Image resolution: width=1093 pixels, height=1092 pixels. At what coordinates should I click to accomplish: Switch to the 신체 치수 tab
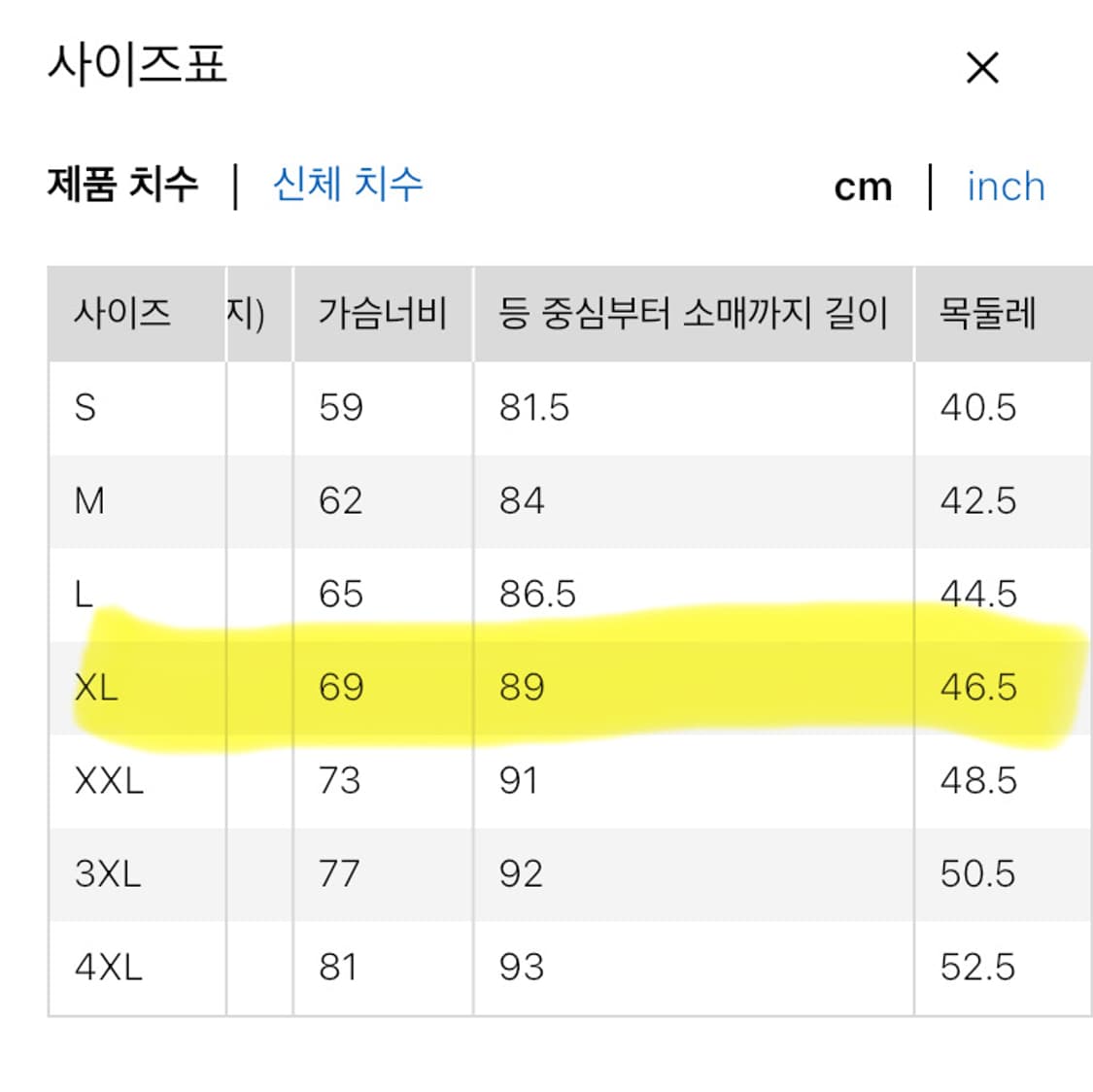tap(349, 185)
